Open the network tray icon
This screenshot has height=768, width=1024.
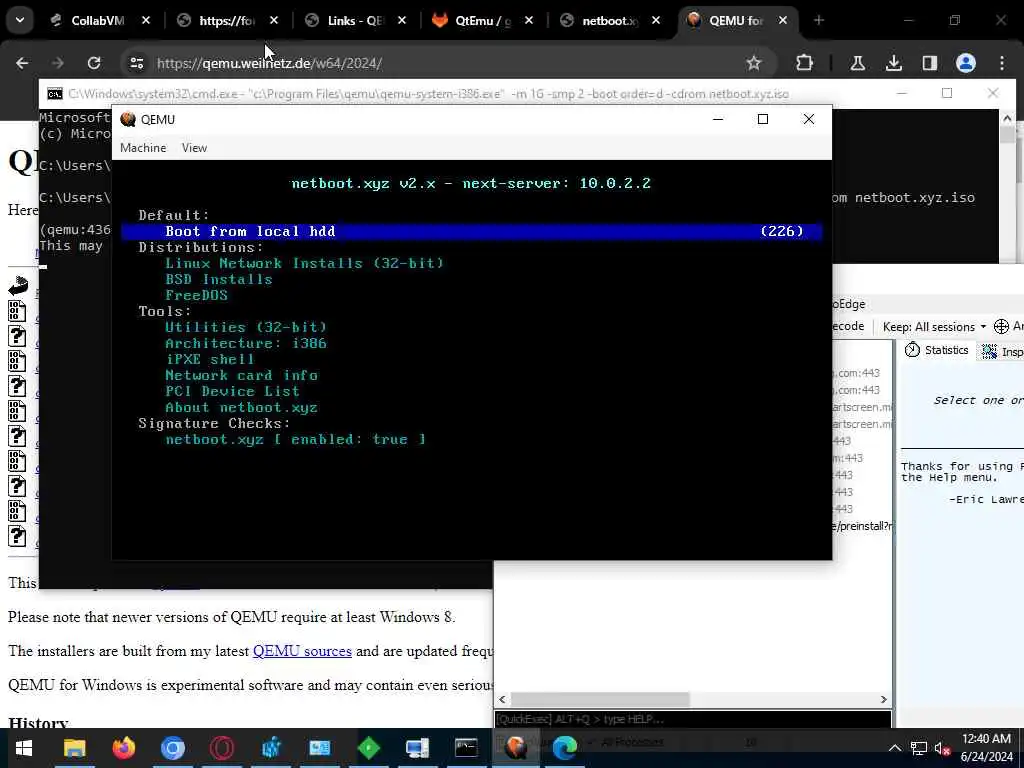click(919, 748)
